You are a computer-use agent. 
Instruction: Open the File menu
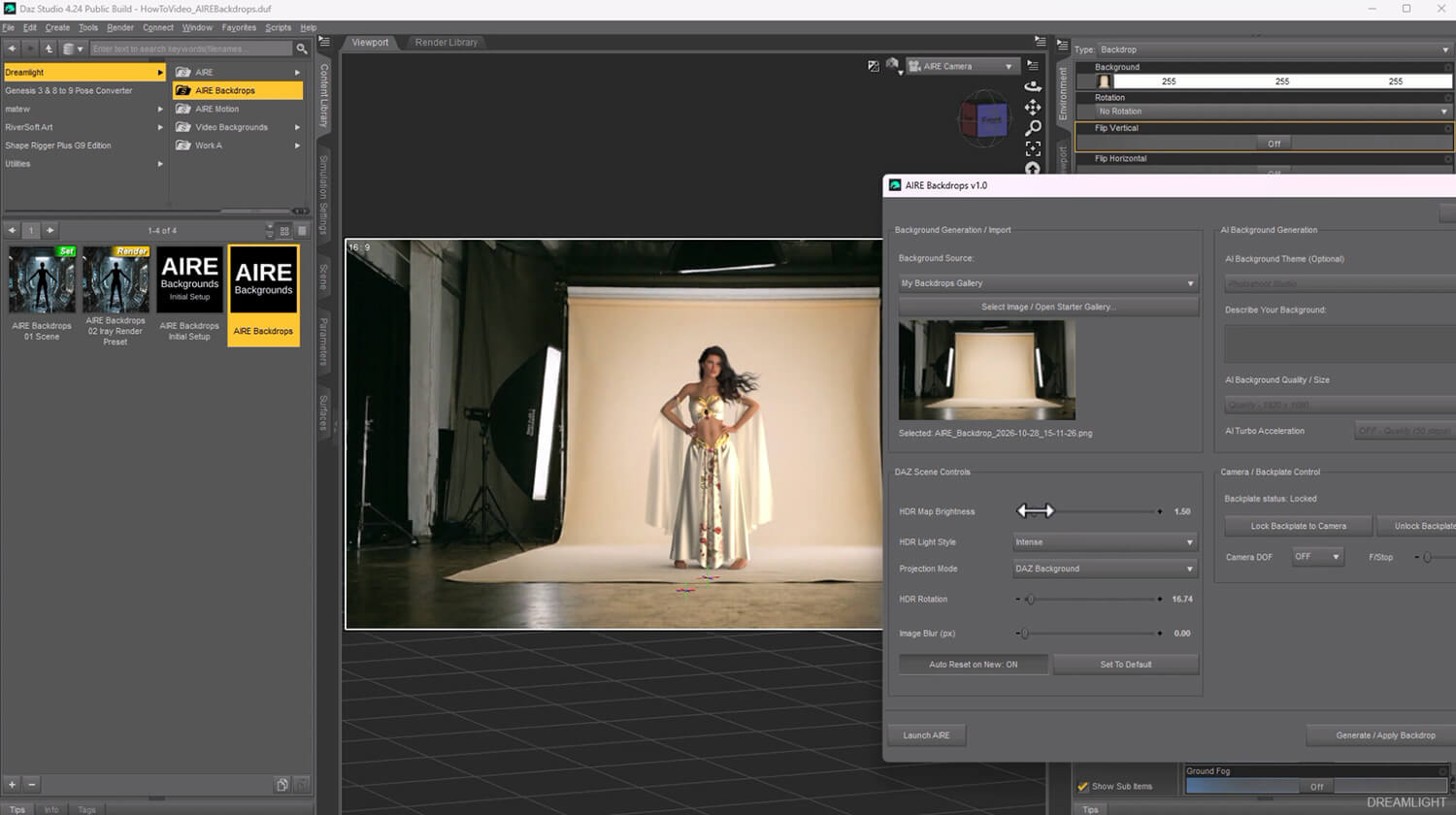8,27
